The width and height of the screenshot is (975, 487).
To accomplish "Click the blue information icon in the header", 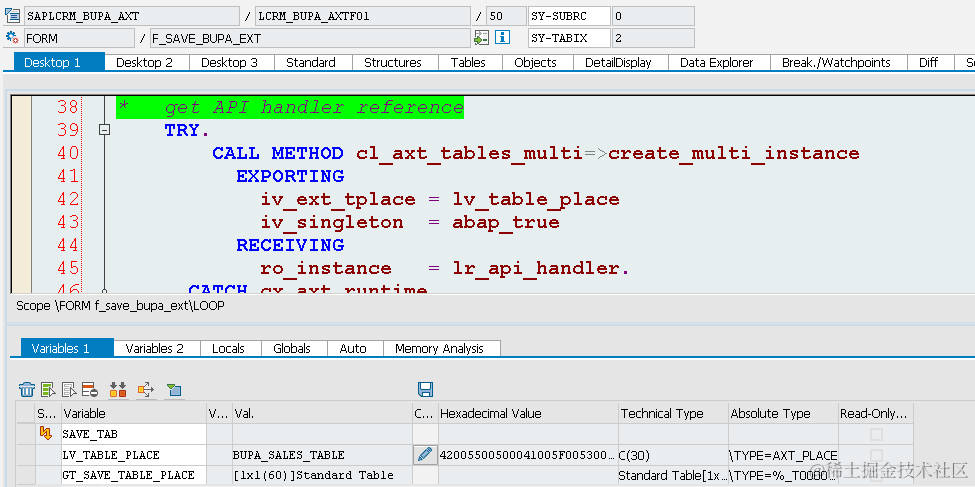I will 502,38.
